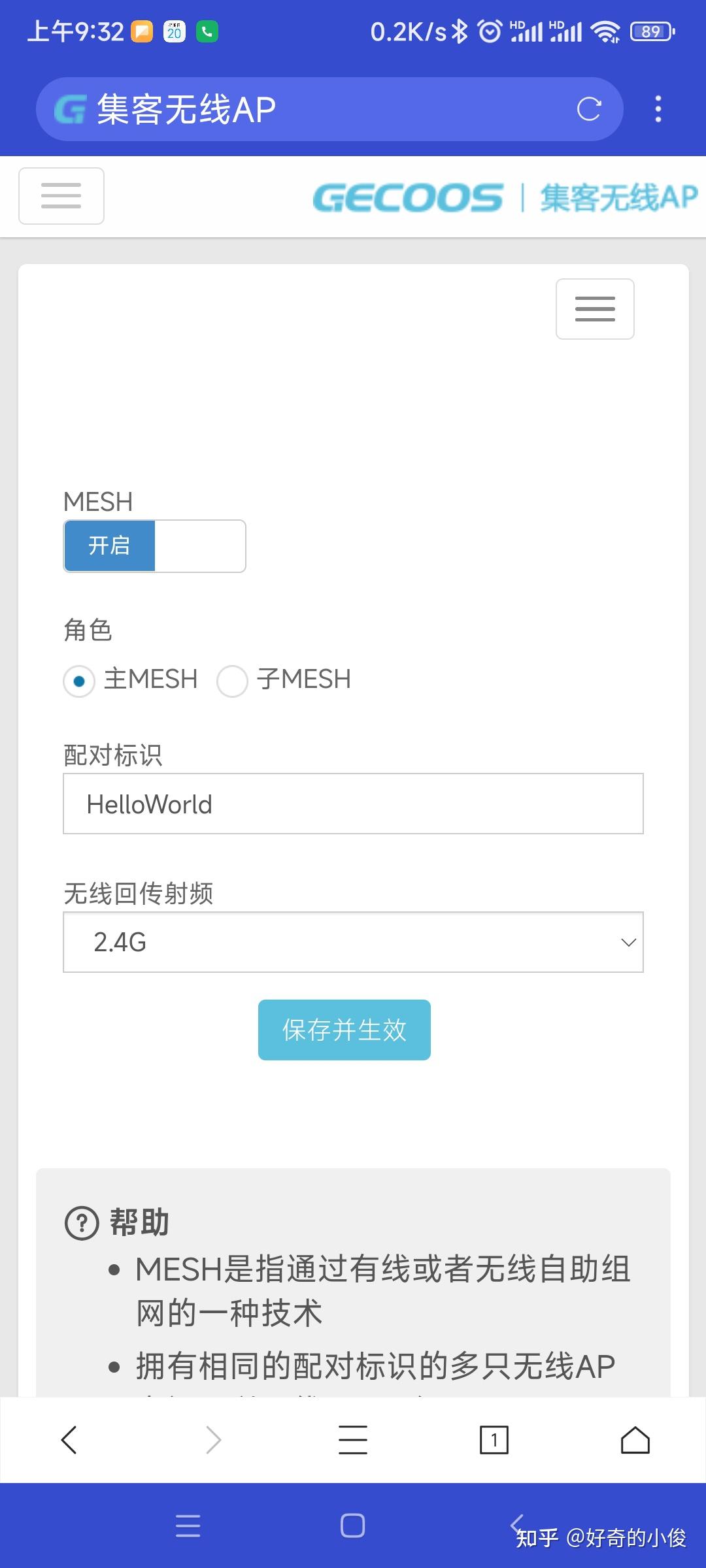Expand the 2.4G selection chevron
This screenshot has height=1568, width=706.
[x=627, y=943]
